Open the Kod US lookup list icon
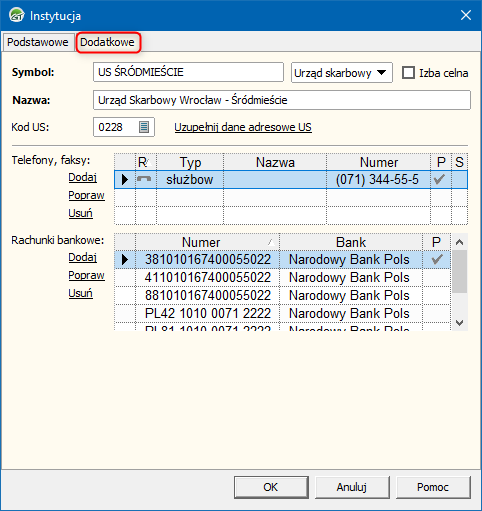The height and width of the screenshot is (511, 482). 144,127
